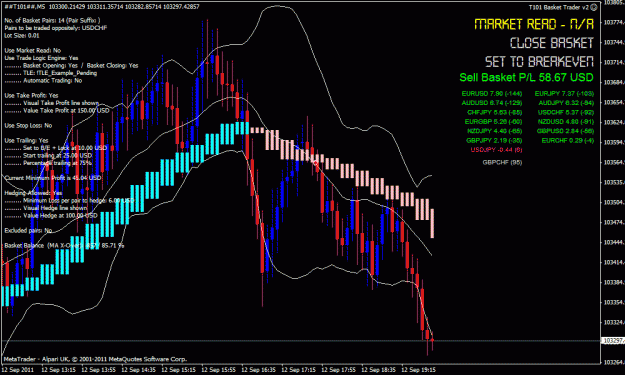Click Use Take Profit: Yes line
The width and height of the screenshot is (625, 375).
tap(31, 95)
